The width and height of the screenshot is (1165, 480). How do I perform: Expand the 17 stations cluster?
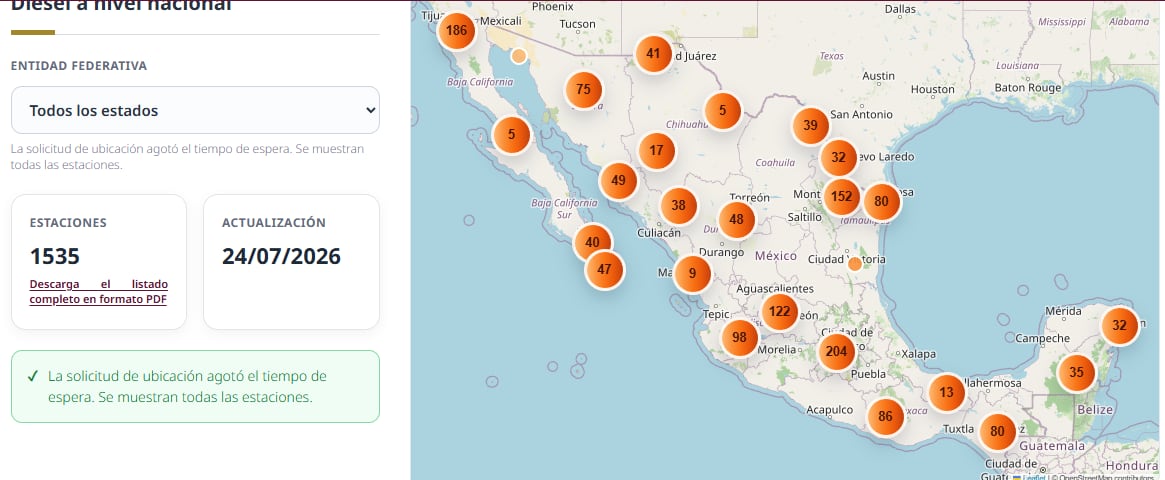coord(657,151)
